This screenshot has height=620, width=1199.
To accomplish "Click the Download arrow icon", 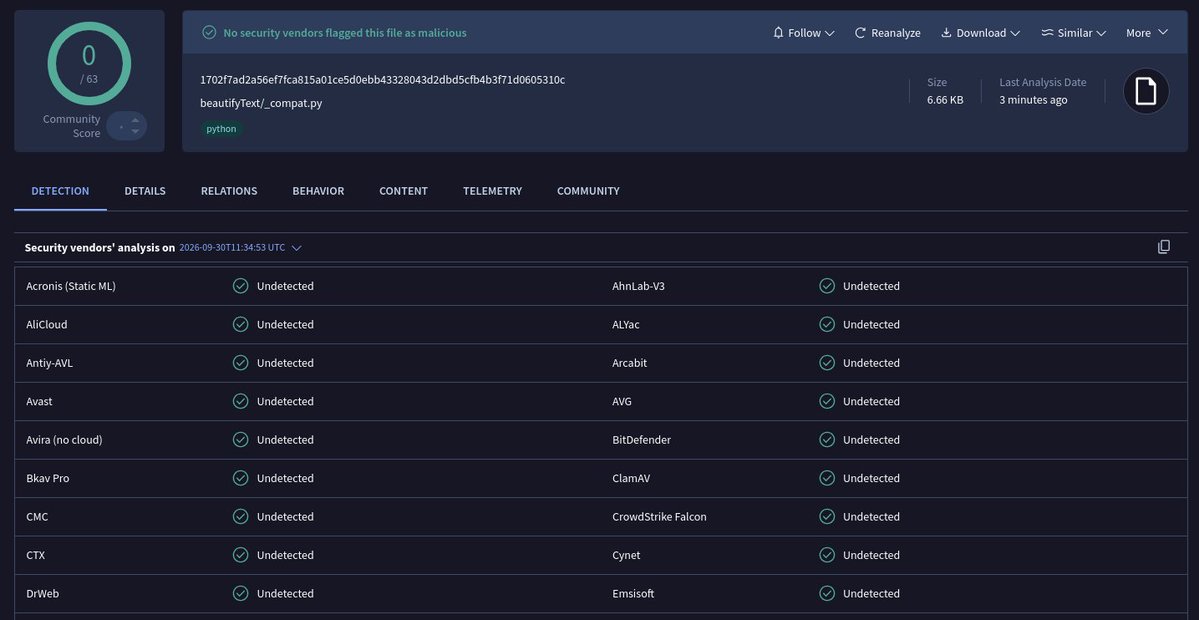I will (946, 33).
